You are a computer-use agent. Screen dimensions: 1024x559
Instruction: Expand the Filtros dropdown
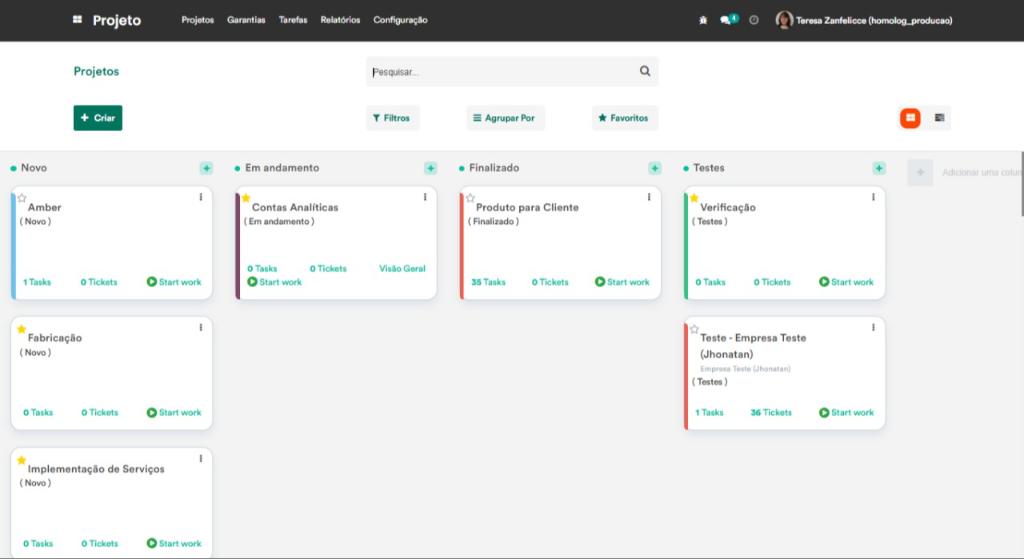click(x=391, y=118)
